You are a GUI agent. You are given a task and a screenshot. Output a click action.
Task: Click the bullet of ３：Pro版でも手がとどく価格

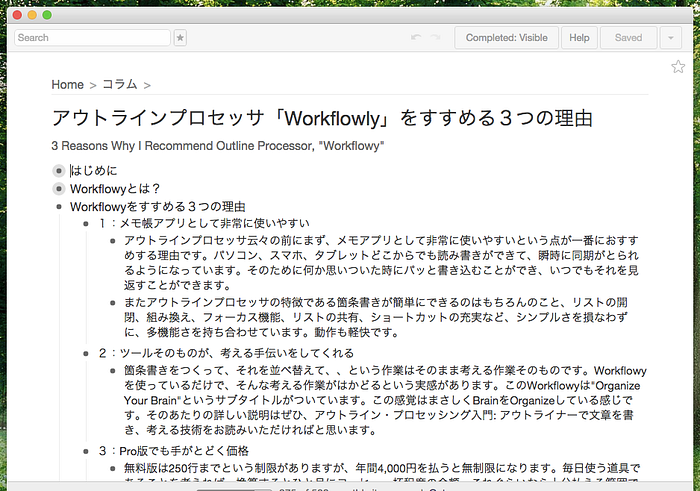pos(86,451)
